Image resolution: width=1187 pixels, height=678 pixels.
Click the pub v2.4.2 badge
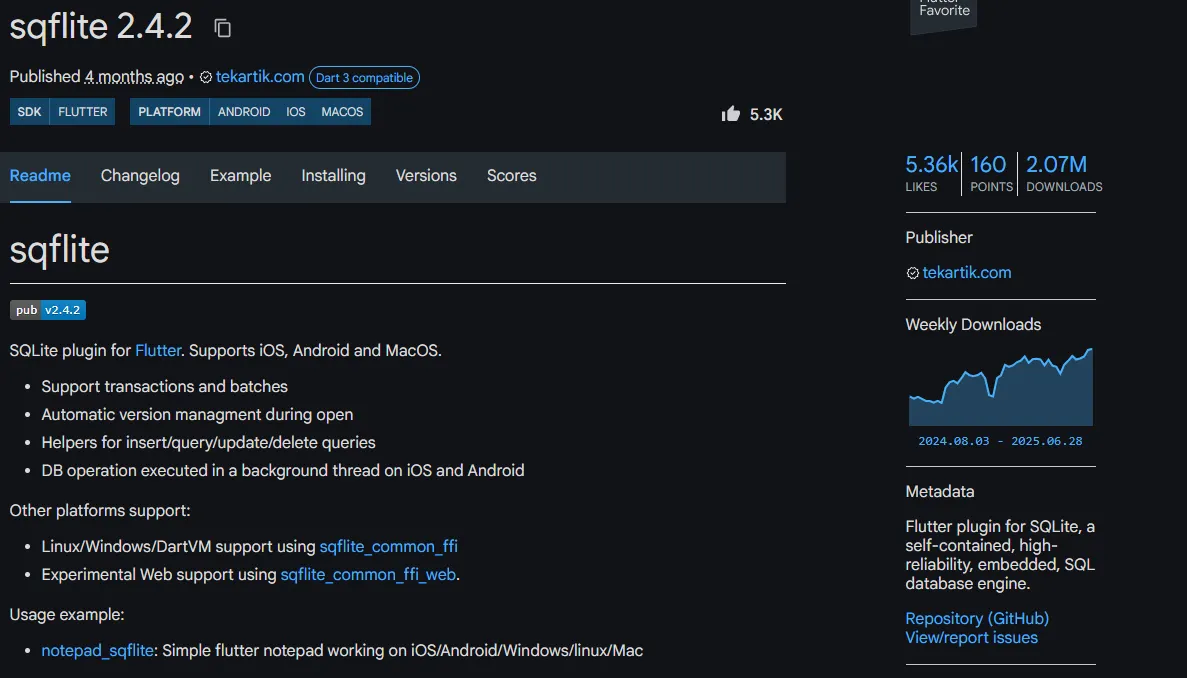48,310
